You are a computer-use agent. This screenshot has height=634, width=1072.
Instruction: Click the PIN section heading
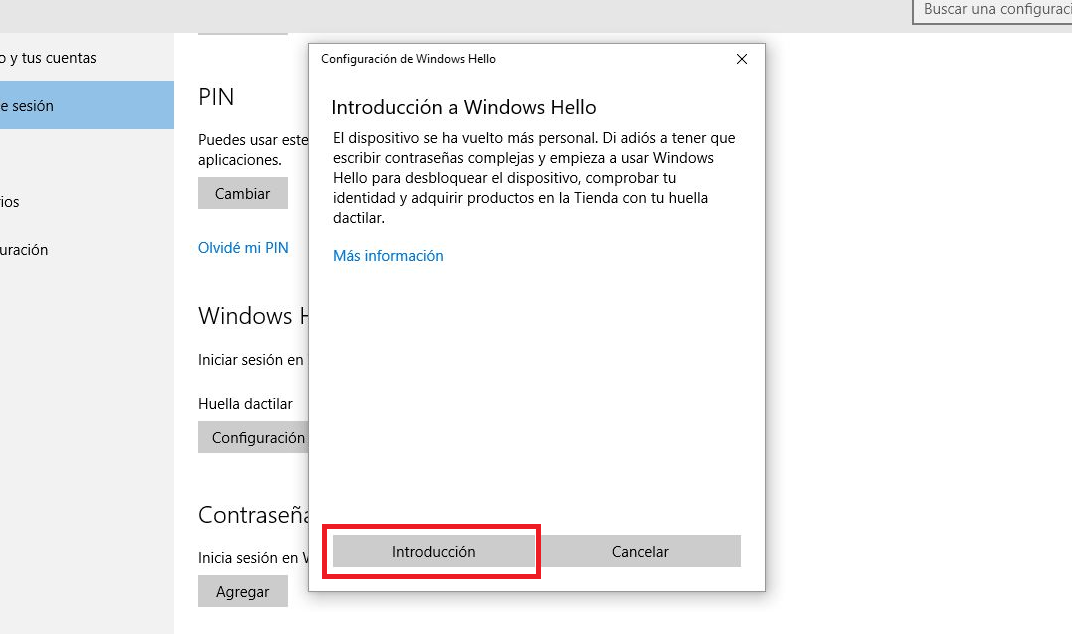(216, 97)
